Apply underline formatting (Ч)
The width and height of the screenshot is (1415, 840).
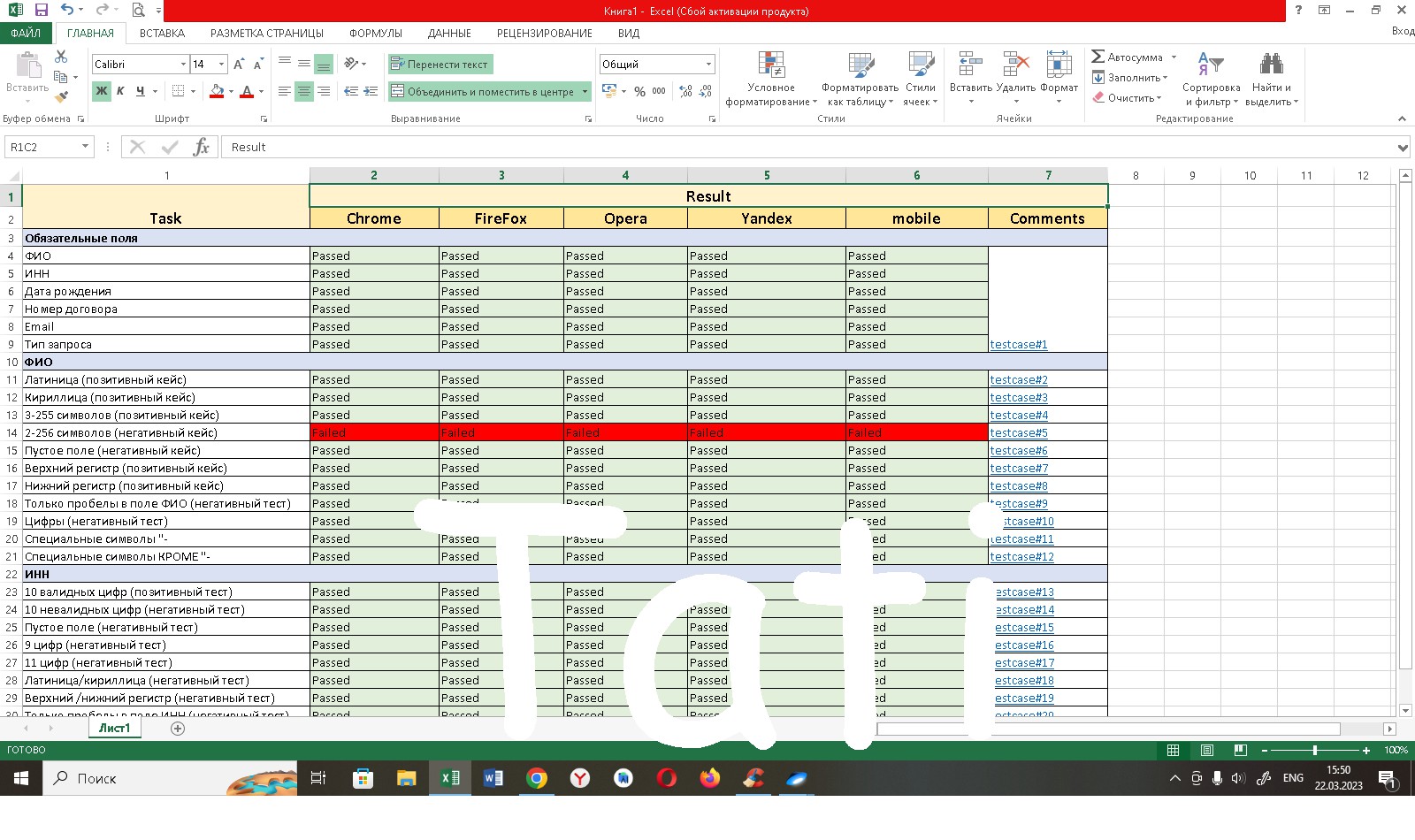(140, 91)
